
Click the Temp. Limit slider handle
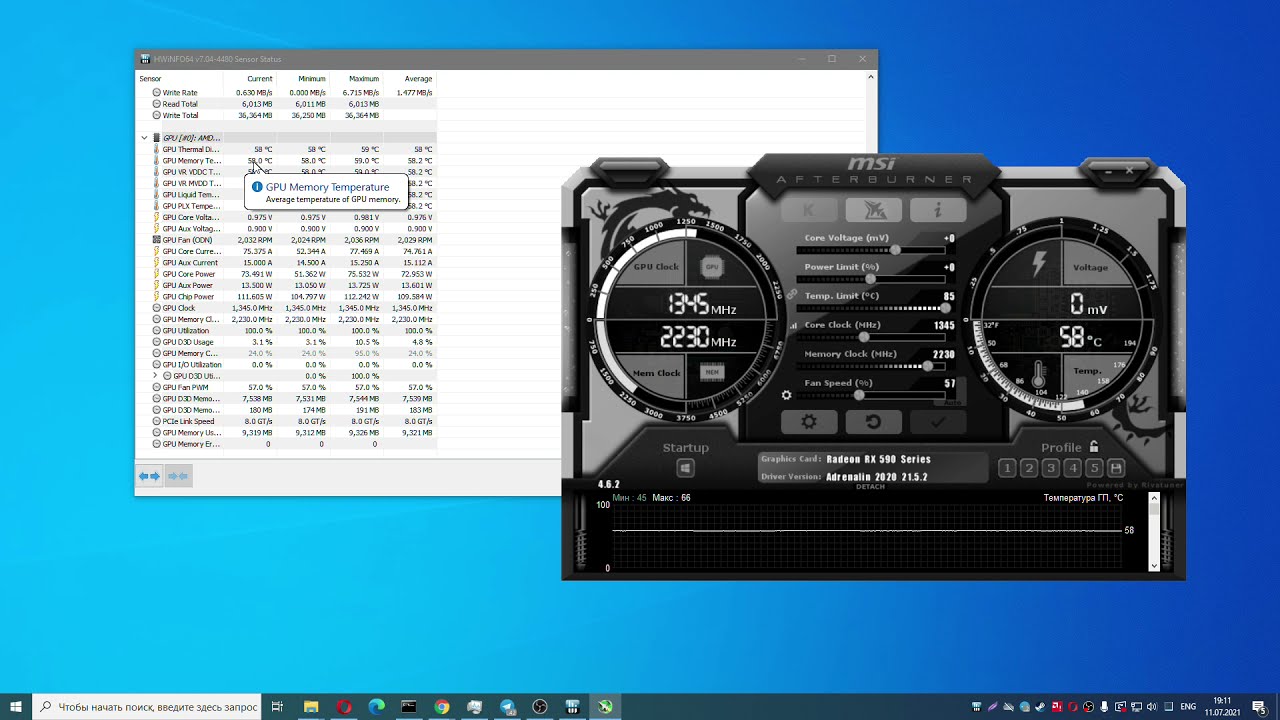pyautogui.click(x=944, y=308)
